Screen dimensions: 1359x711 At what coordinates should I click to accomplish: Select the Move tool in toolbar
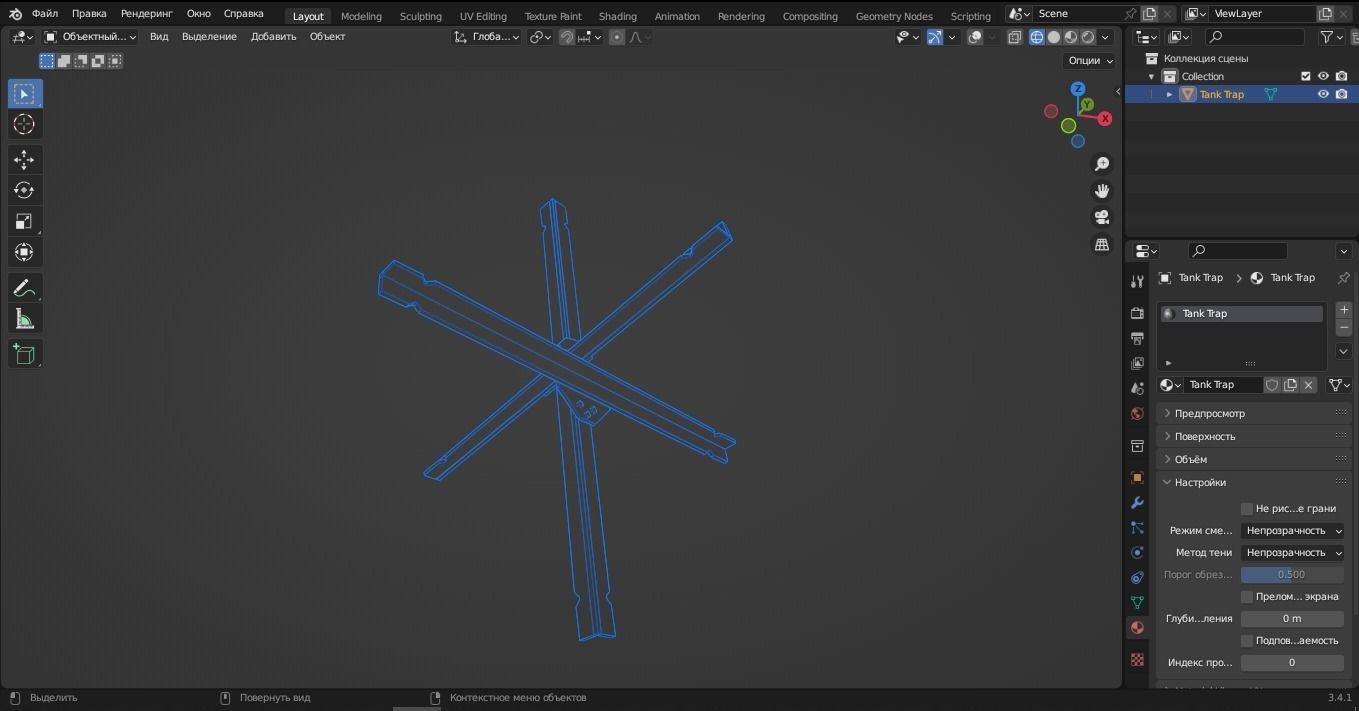pos(24,160)
